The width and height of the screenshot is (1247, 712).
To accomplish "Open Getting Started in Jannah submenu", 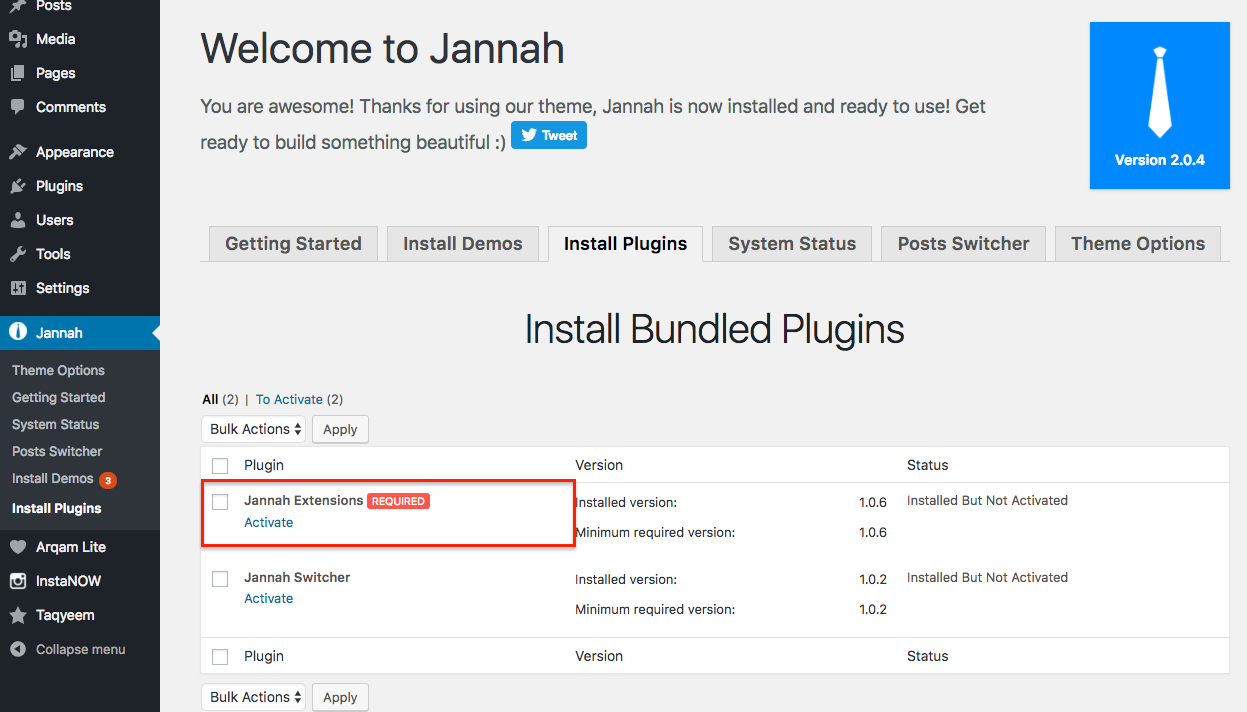I will (58, 397).
